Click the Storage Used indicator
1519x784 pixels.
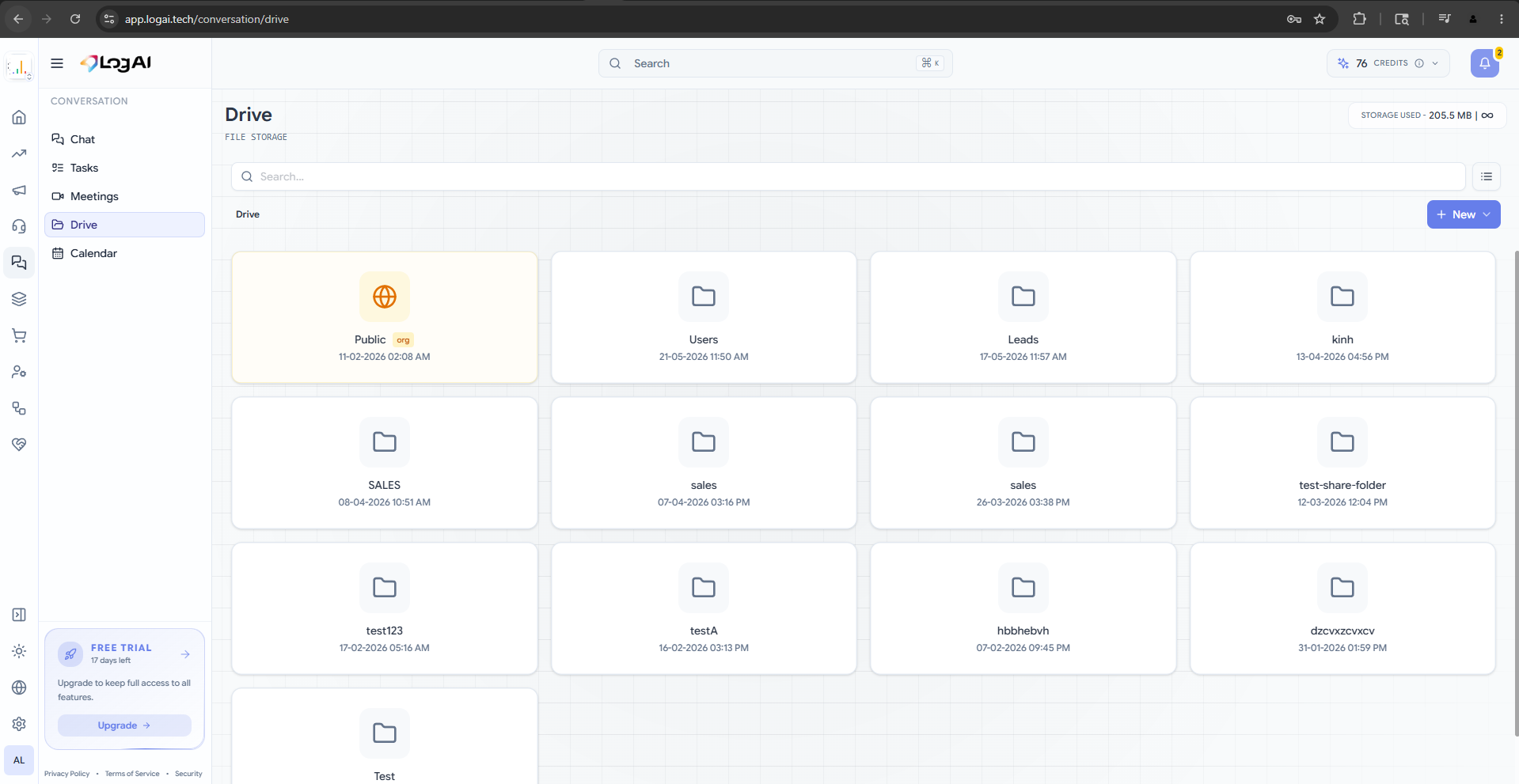coord(1427,116)
